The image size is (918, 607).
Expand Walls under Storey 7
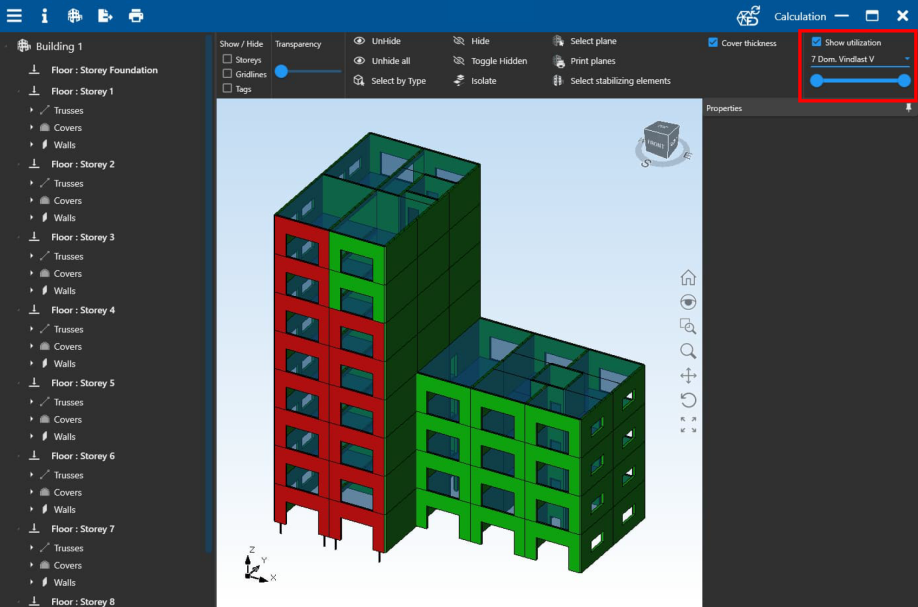pos(32,582)
